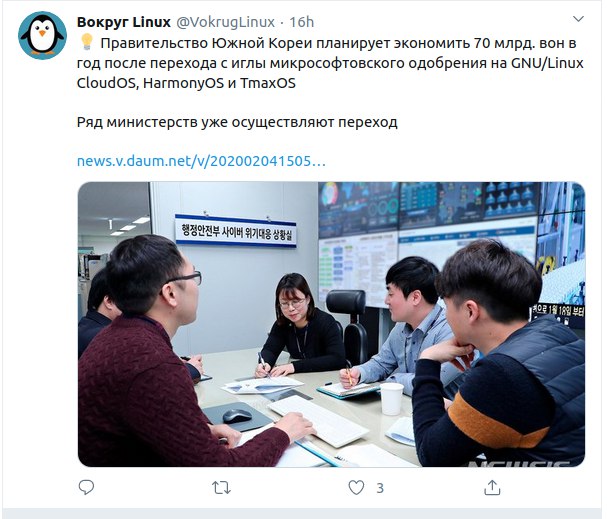
Task: Visit the @VokrugLinux handle profile
Action: [225, 22]
